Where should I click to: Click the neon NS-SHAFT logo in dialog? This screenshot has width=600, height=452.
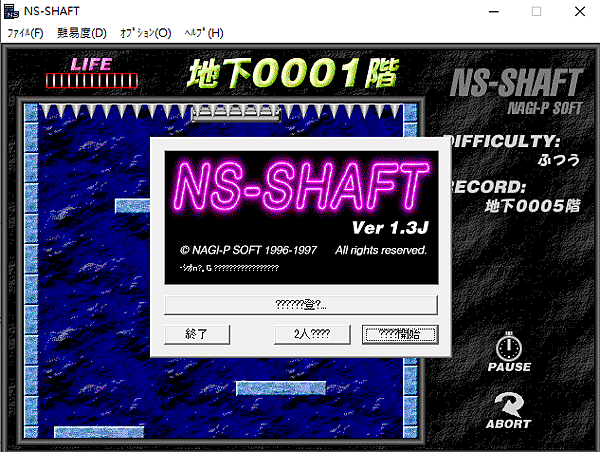[x=302, y=185]
